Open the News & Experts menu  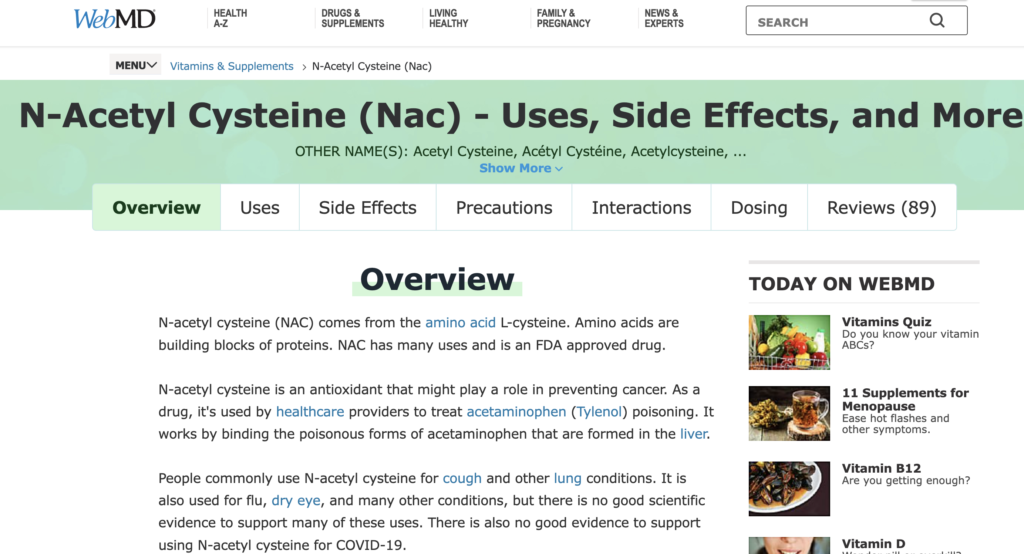(x=664, y=18)
